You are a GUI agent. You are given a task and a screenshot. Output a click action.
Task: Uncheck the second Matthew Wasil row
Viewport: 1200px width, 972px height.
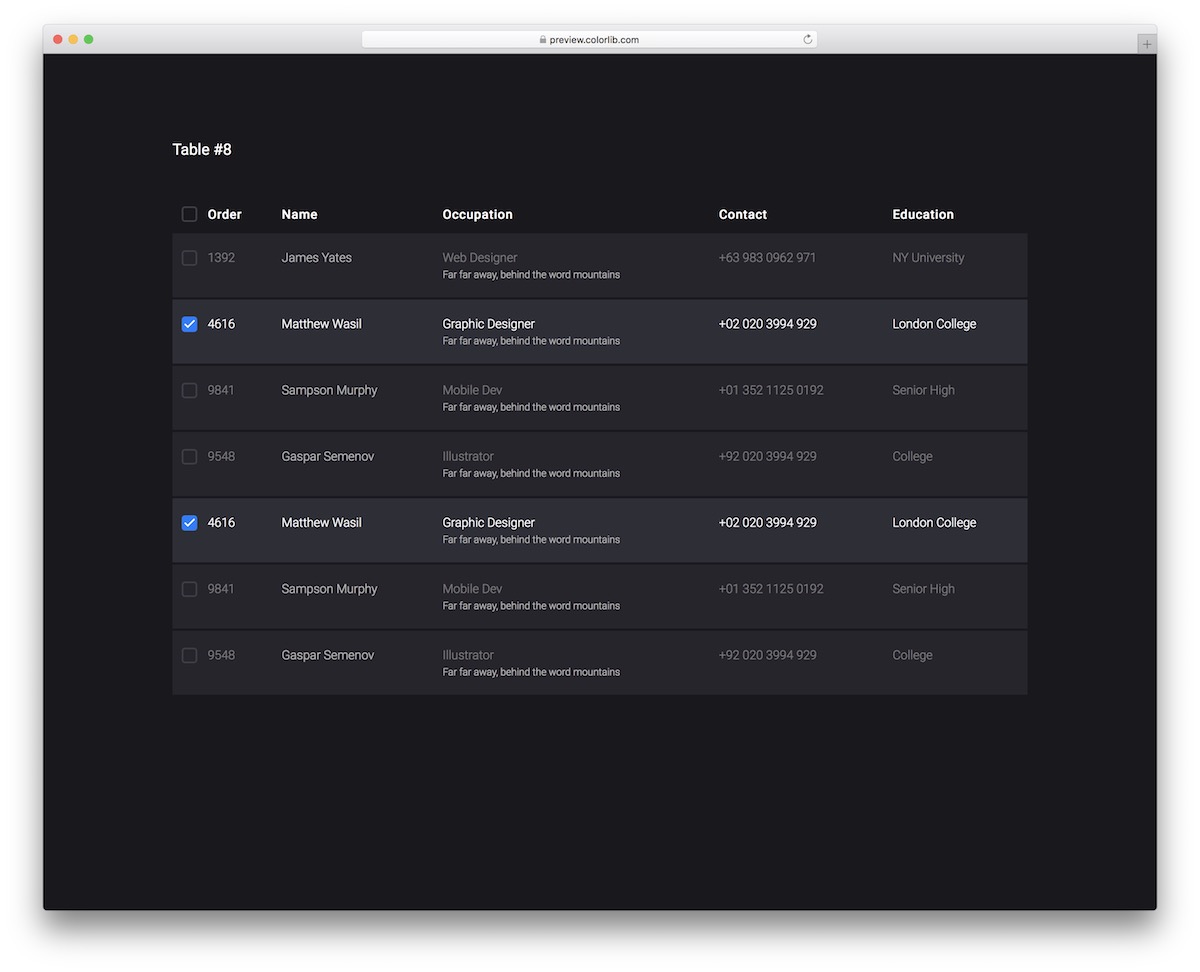tap(189, 522)
